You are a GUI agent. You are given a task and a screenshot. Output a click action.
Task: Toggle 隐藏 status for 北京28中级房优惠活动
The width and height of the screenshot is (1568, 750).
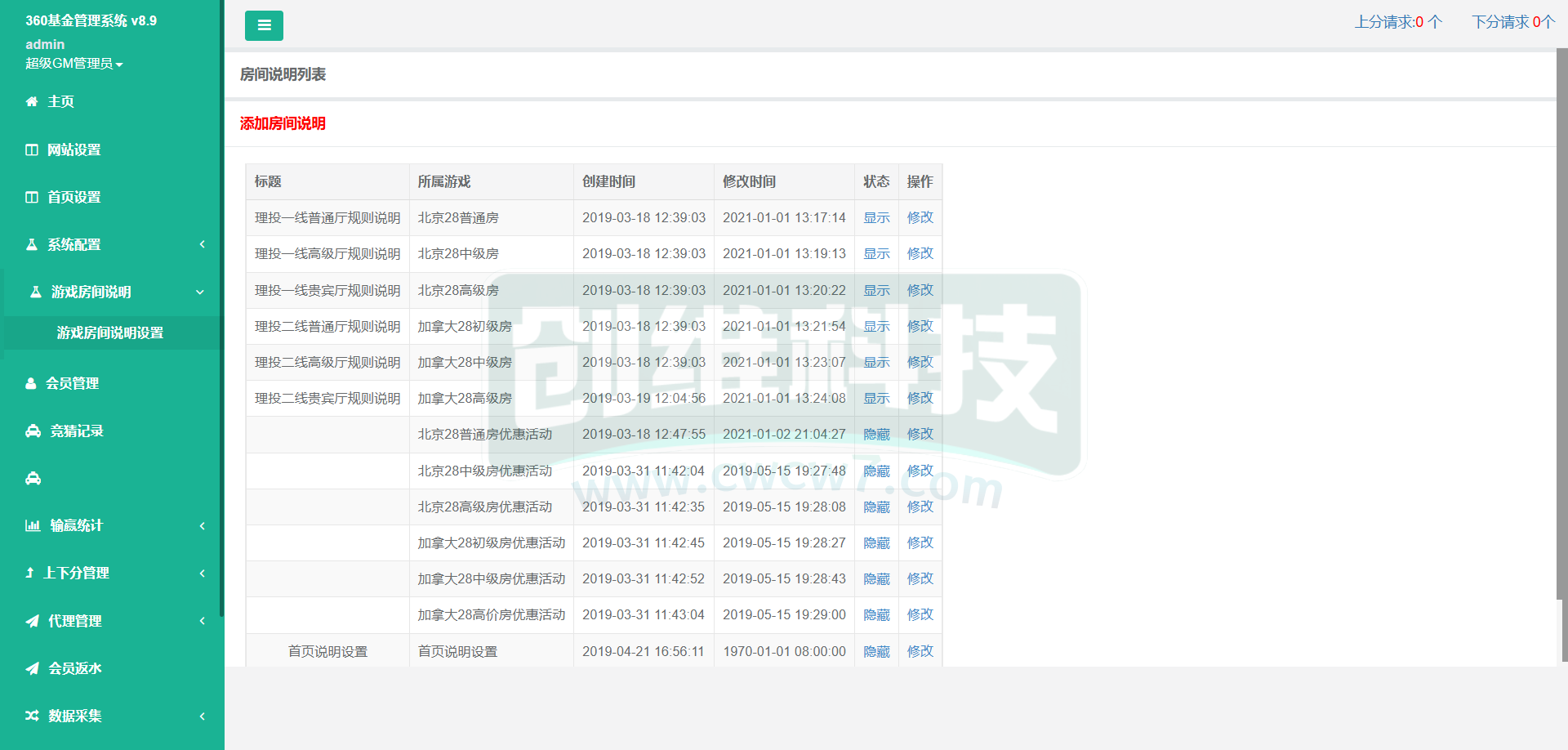tap(876, 471)
